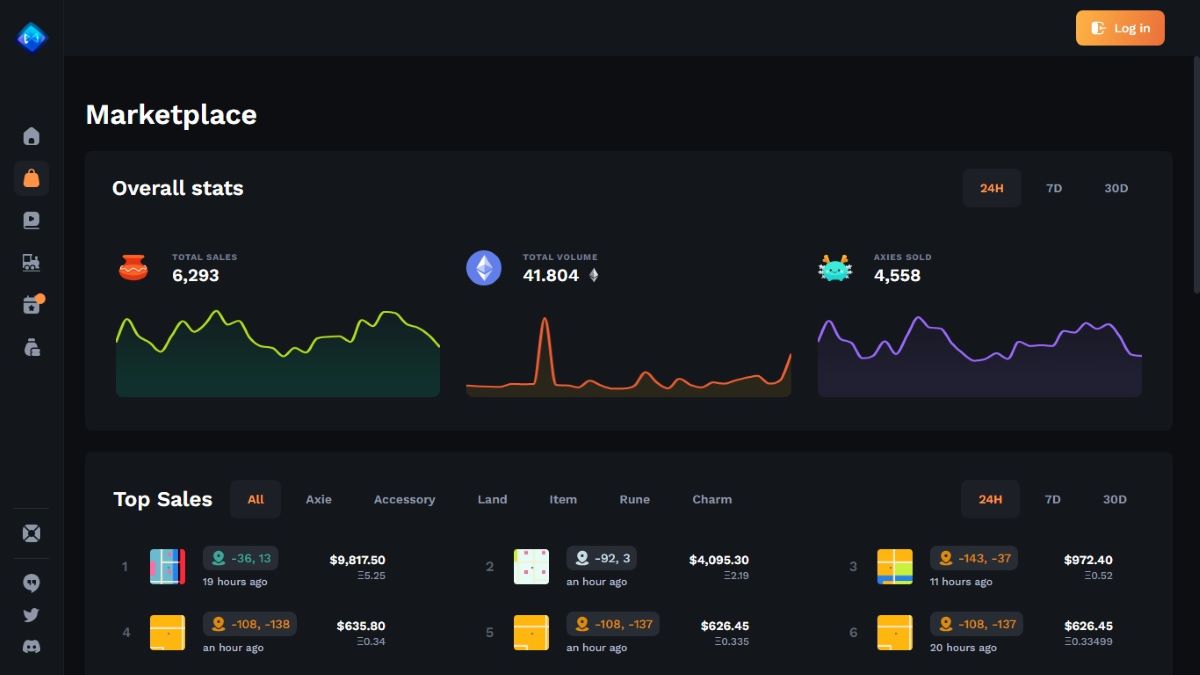Switch Overall stats to 7D
The image size is (1200, 675).
[x=1054, y=188]
